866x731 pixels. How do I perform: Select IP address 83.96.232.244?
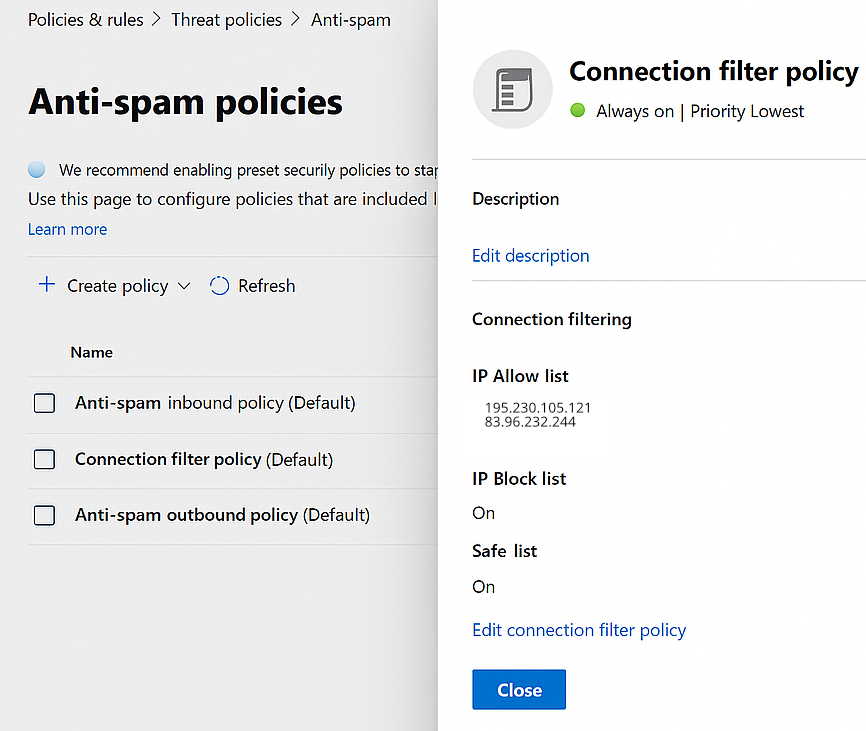click(x=530, y=422)
